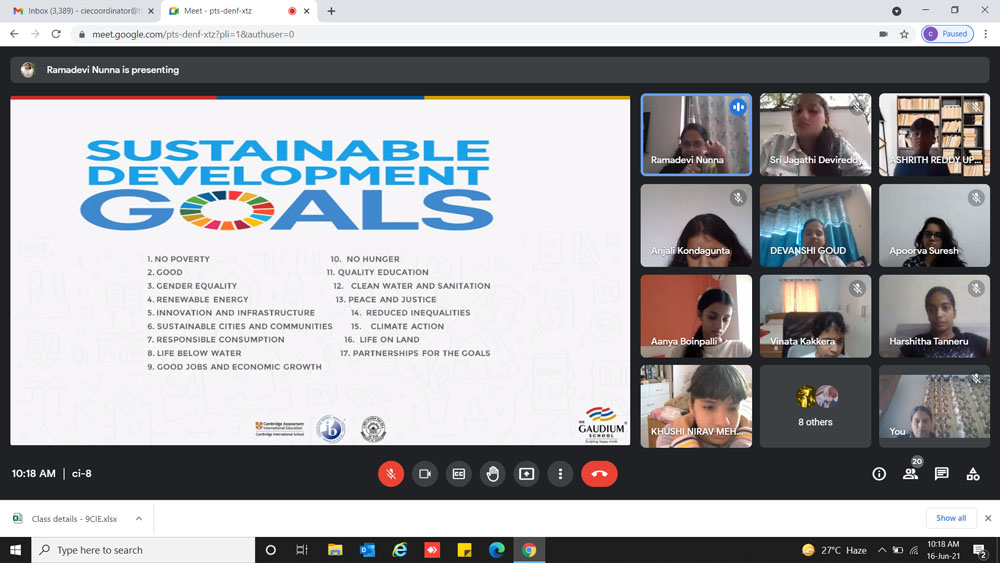
Task: Close the Gmail Inbox tab
Action: [x=151, y=11]
